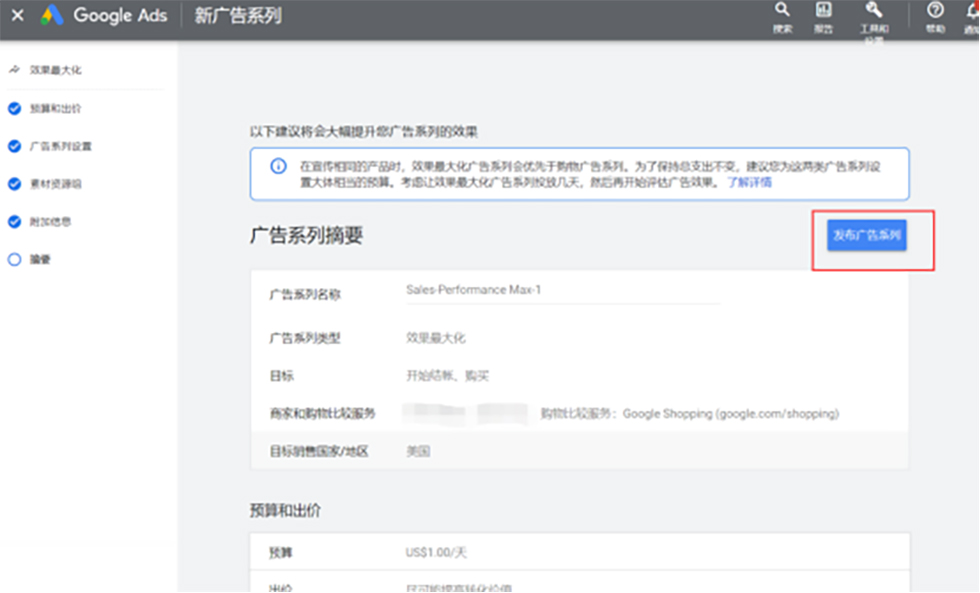Close the new campaign editor with X
This screenshot has height=593, width=980.
pos(17,16)
